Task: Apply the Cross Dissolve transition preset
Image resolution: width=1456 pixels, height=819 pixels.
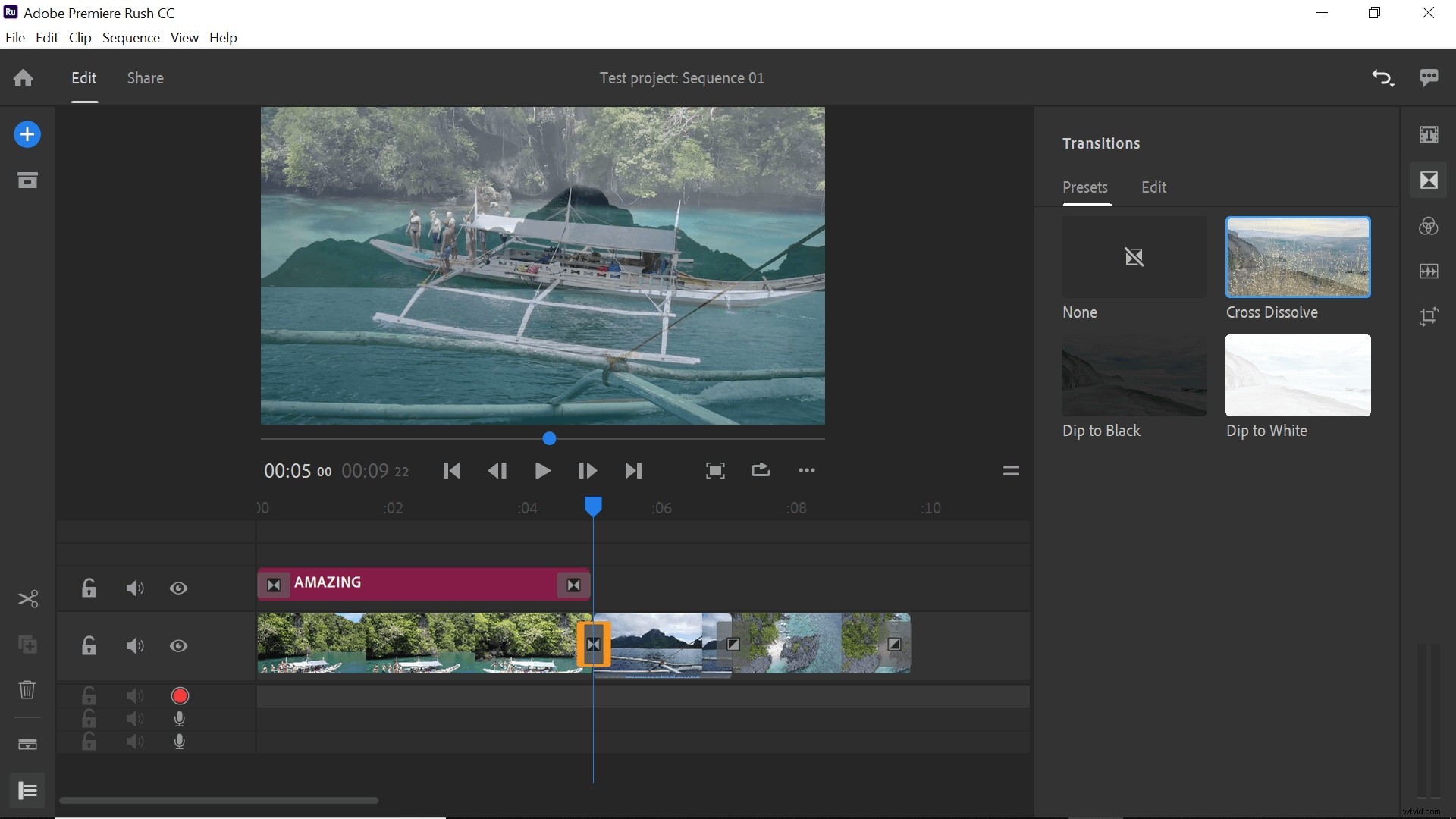Action: click(x=1298, y=257)
